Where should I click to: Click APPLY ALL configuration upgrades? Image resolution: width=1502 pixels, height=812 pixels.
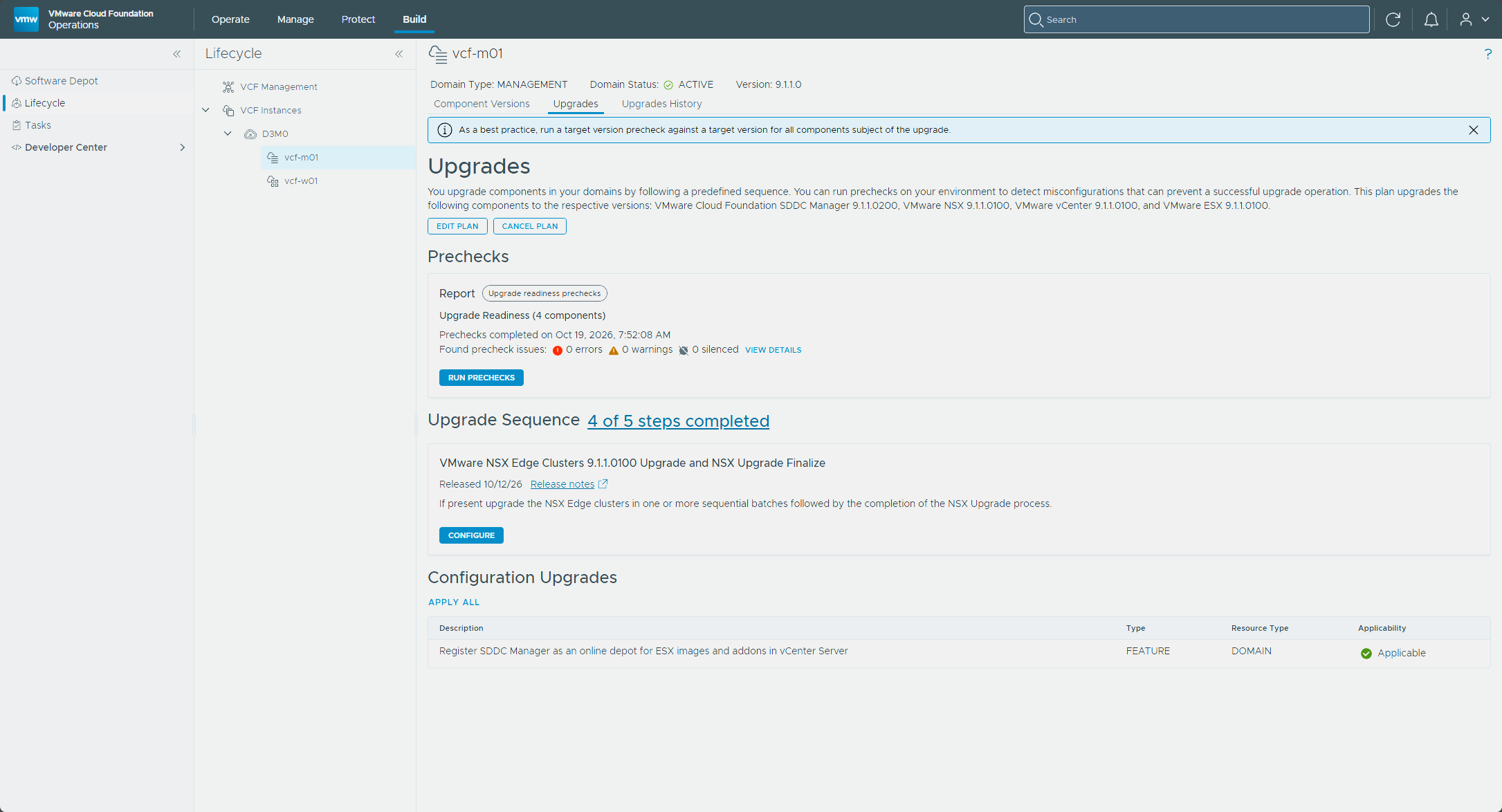454,602
